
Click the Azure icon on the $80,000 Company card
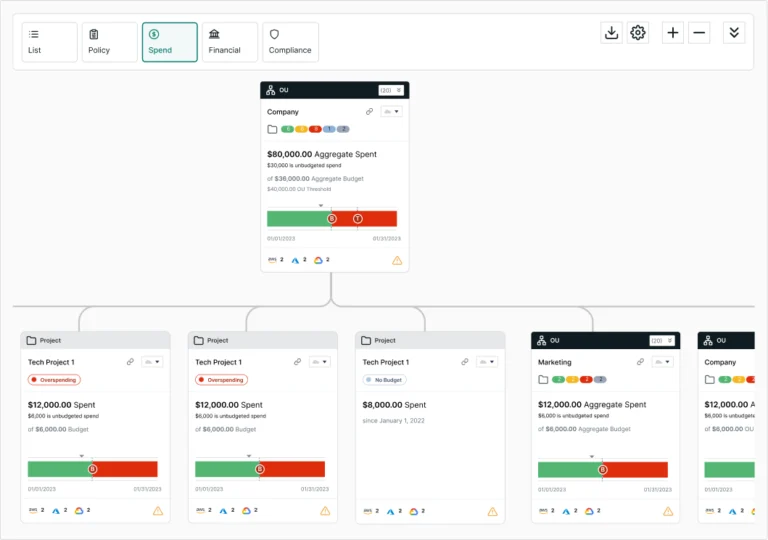tap(295, 260)
